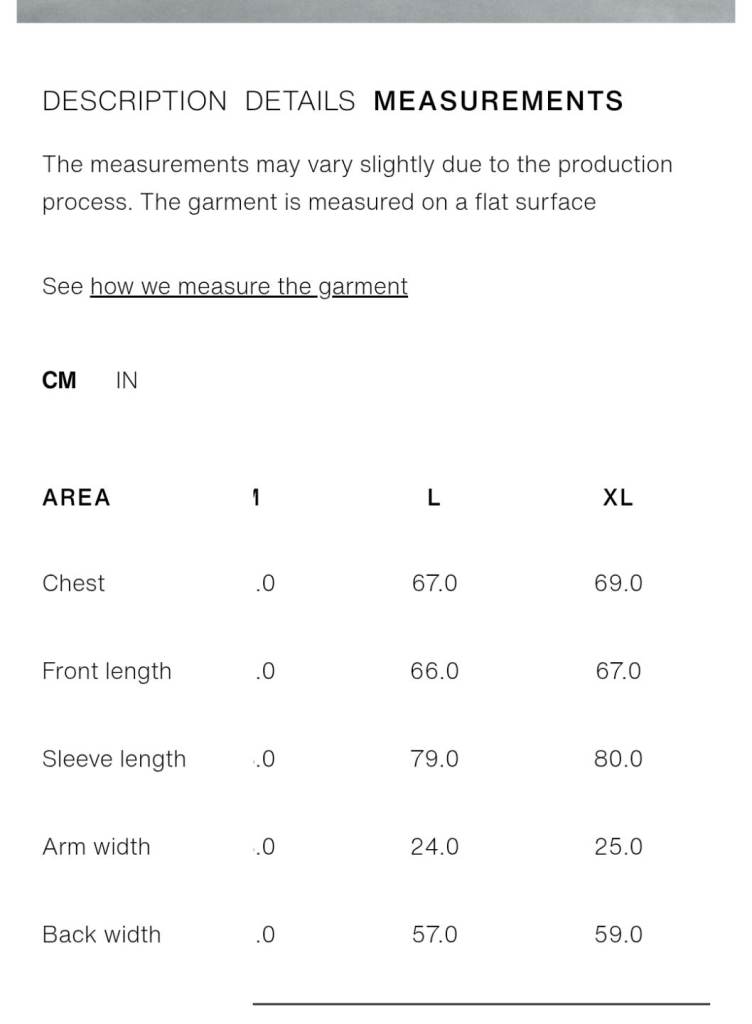This screenshot has width=752, height=1024.
Task: Open 'how we measure the garment' link
Action: 249,287
